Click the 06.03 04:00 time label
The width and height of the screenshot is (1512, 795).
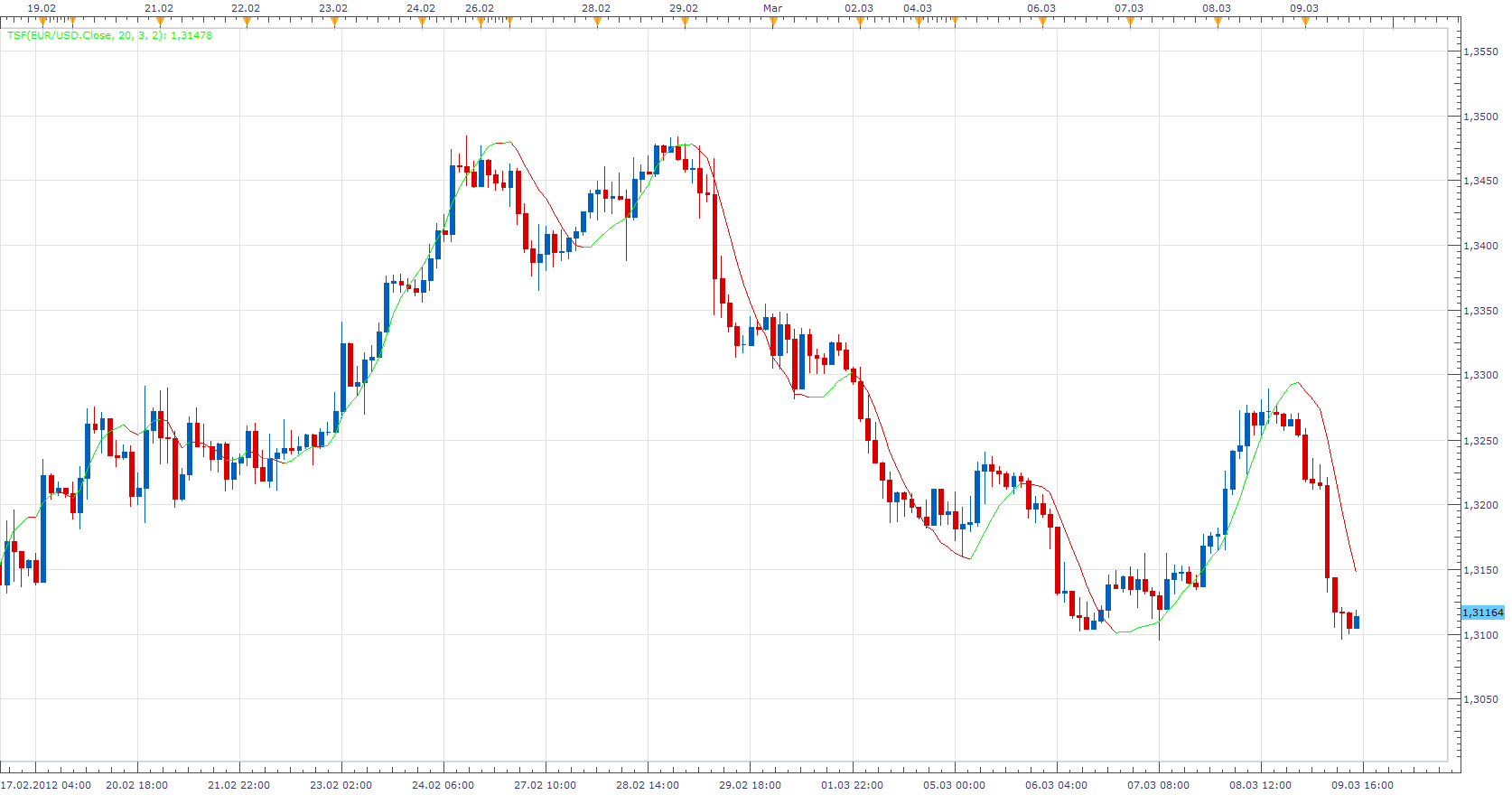tap(1056, 785)
